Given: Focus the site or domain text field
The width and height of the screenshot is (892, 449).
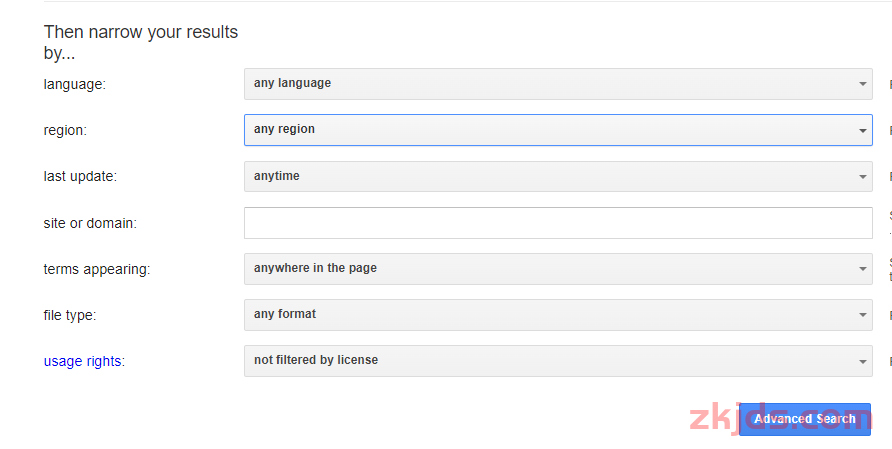Looking at the screenshot, I should (558, 223).
